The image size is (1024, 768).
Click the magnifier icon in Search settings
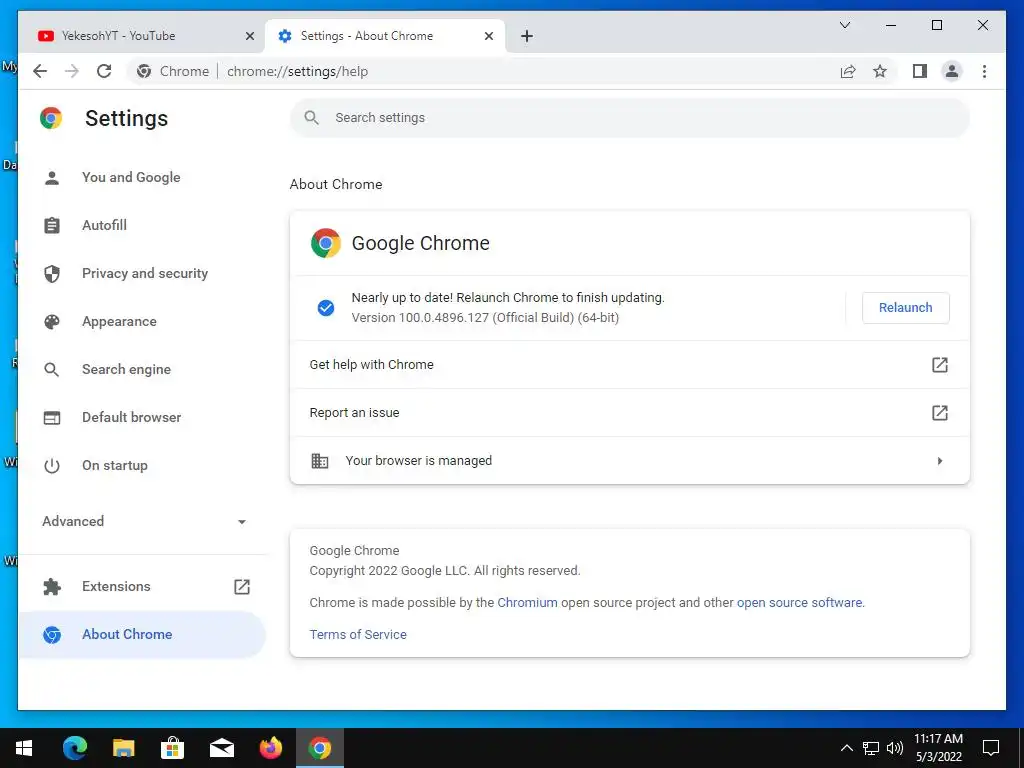click(312, 118)
